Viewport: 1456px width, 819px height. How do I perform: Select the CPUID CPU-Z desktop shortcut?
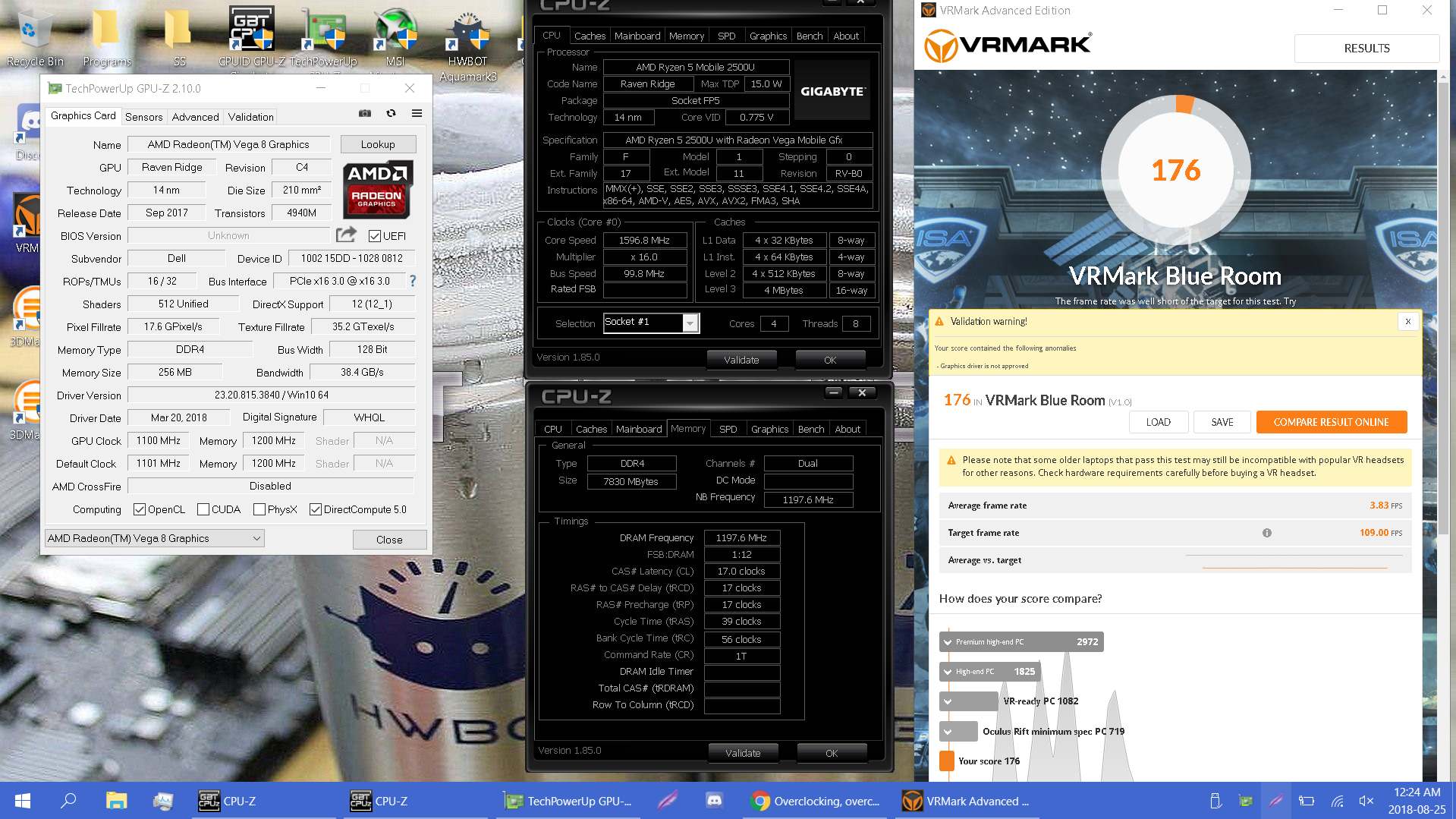coord(252,38)
